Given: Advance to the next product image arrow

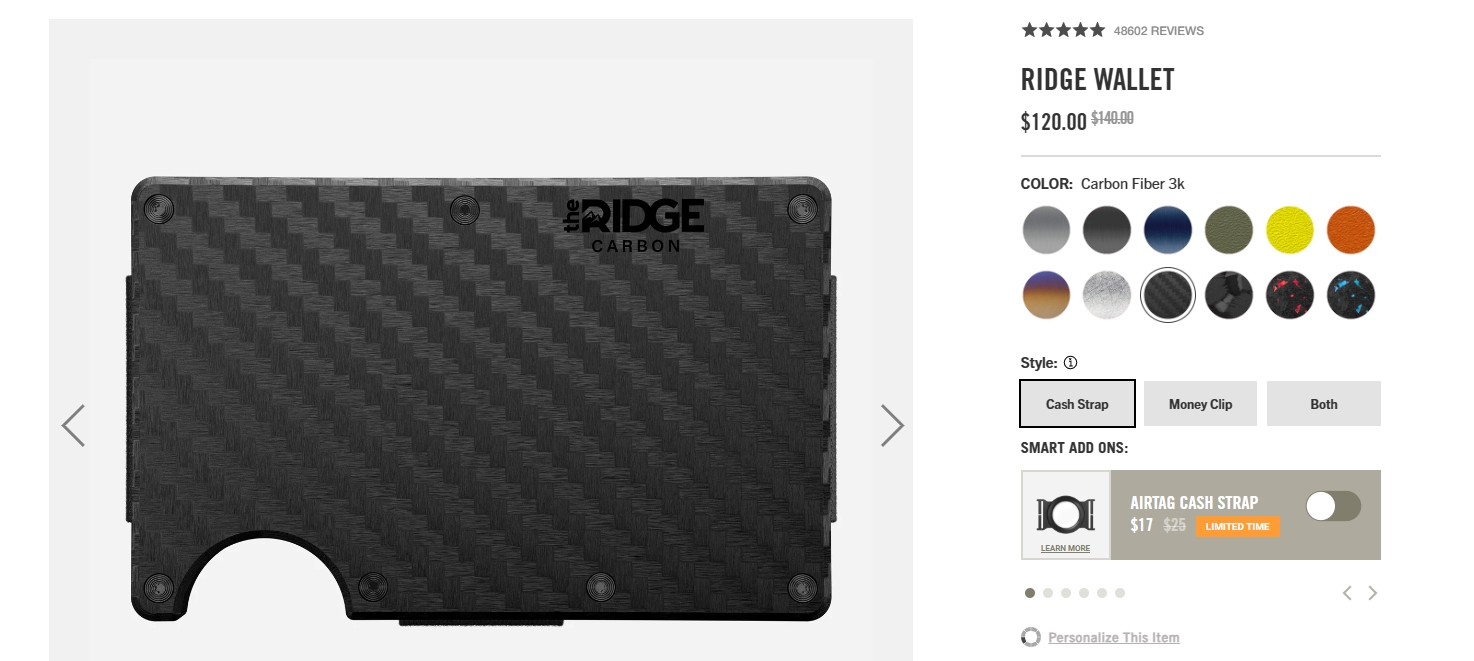Looking at the screenshot, I should (x=892, y=426).
